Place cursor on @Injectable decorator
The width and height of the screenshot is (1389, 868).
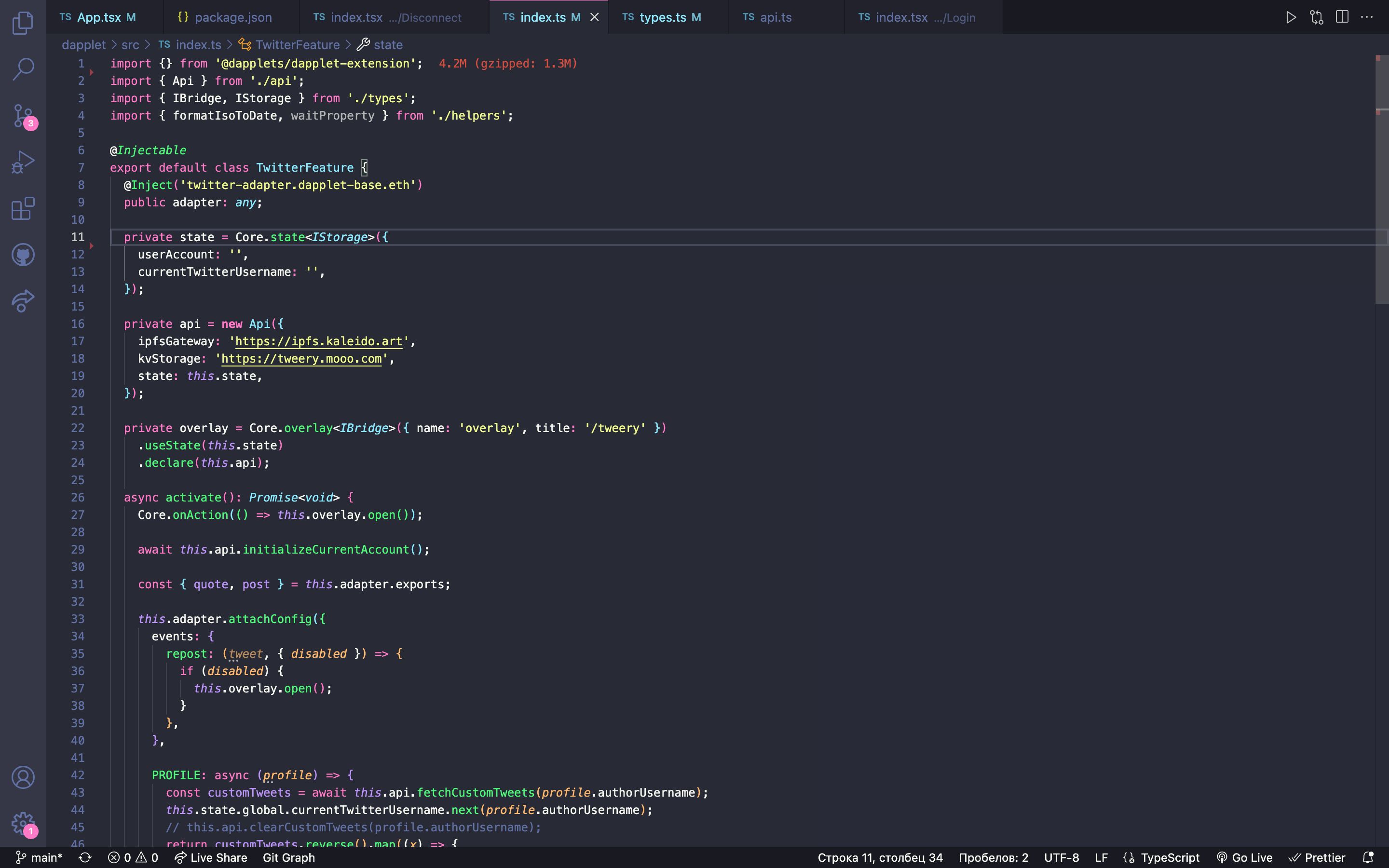pyautogui.click(x=148, y=150)
